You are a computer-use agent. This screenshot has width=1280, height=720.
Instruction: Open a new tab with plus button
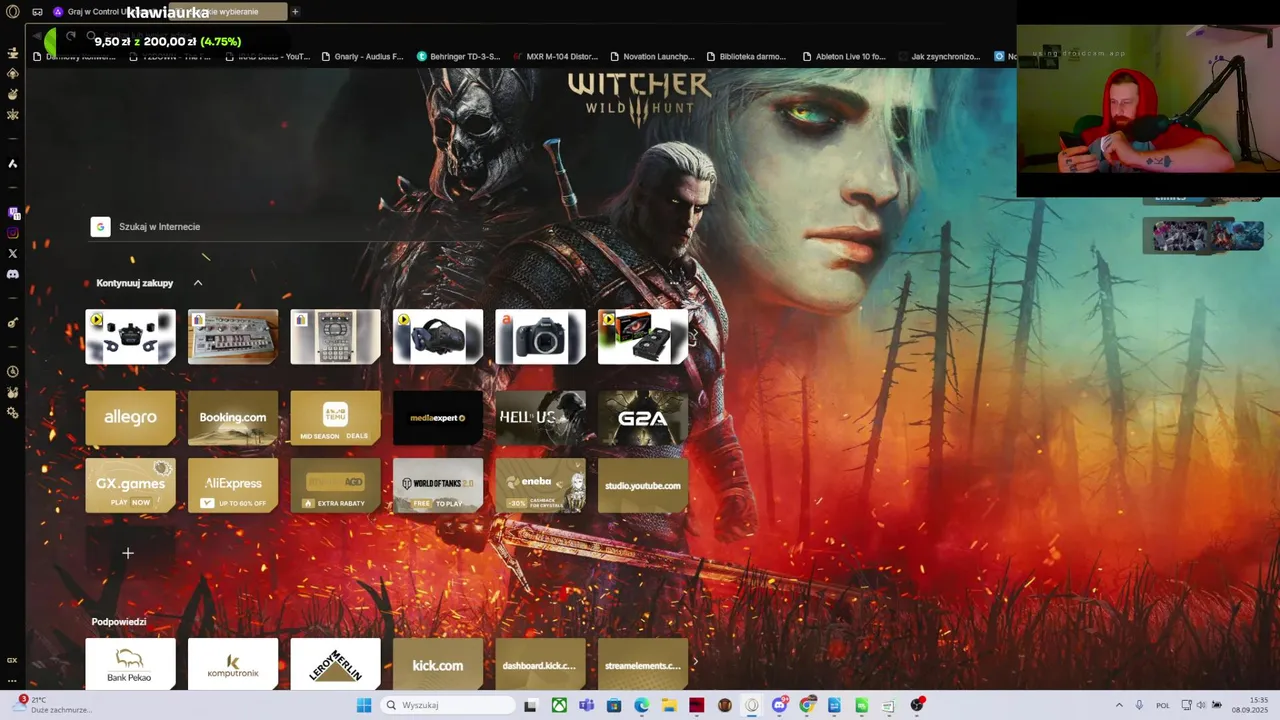point(295,12)
